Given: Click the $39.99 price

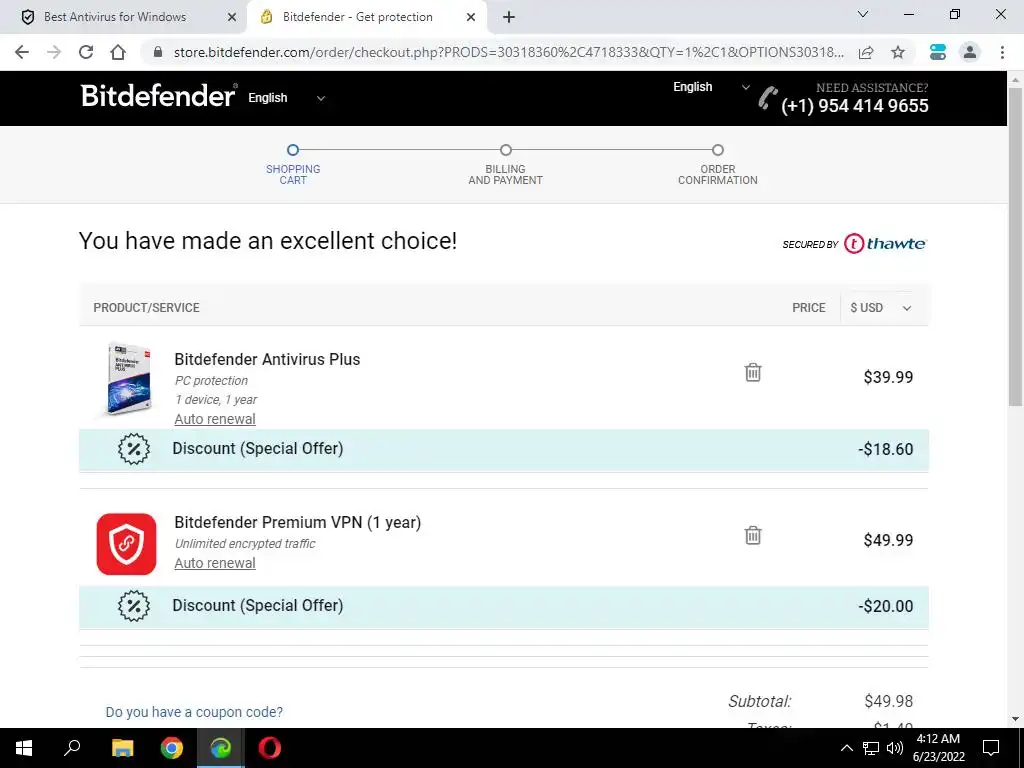Looking at the screenshot, I should (888, 377).
